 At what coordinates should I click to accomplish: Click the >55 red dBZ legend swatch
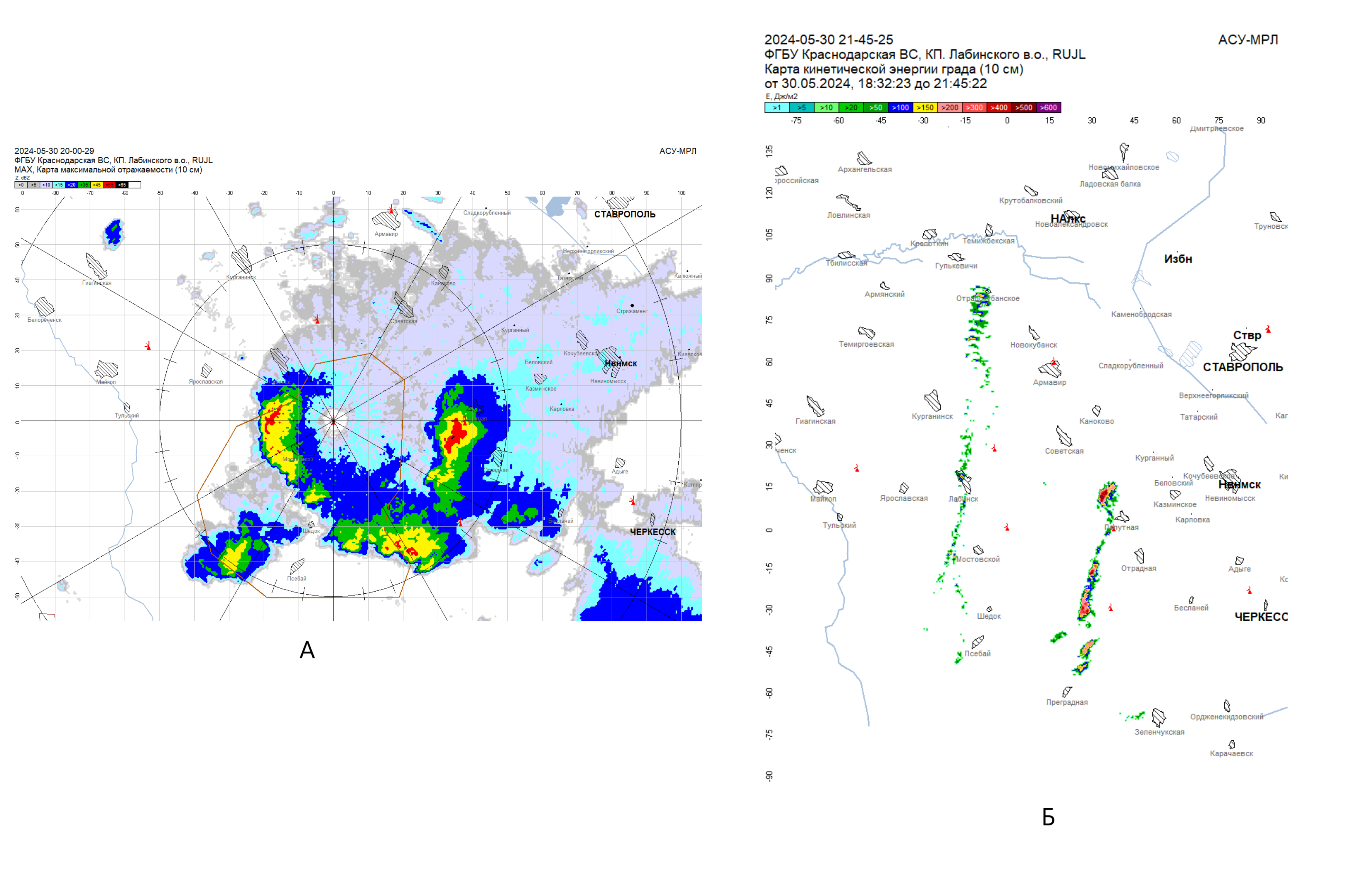[x=109, y=185]
